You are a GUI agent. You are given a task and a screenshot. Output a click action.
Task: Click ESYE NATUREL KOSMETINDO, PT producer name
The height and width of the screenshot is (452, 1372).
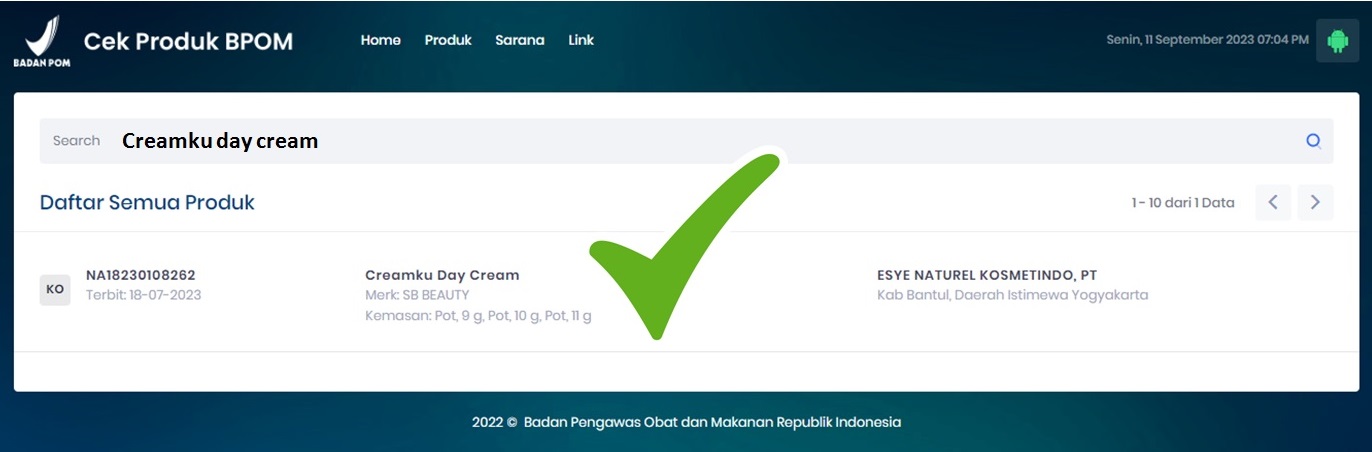pos(987,275)
